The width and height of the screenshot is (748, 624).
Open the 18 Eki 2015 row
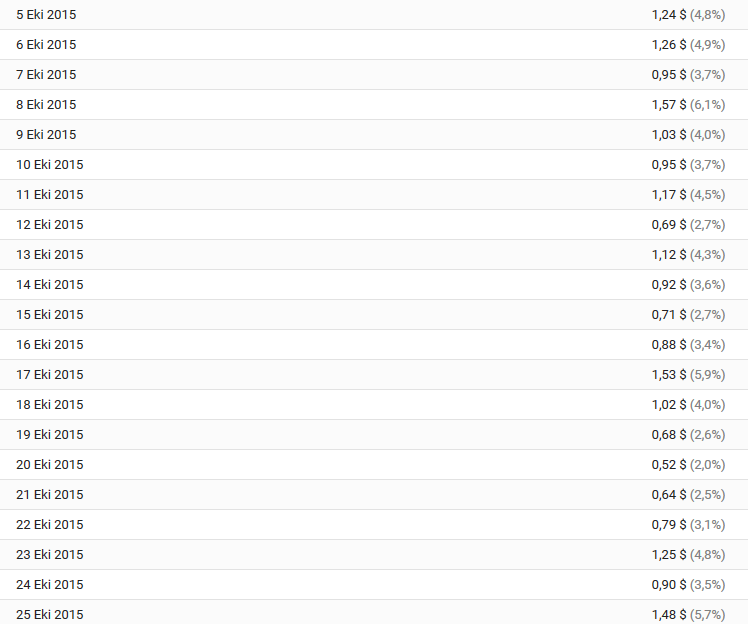click(x=374, y=405)
